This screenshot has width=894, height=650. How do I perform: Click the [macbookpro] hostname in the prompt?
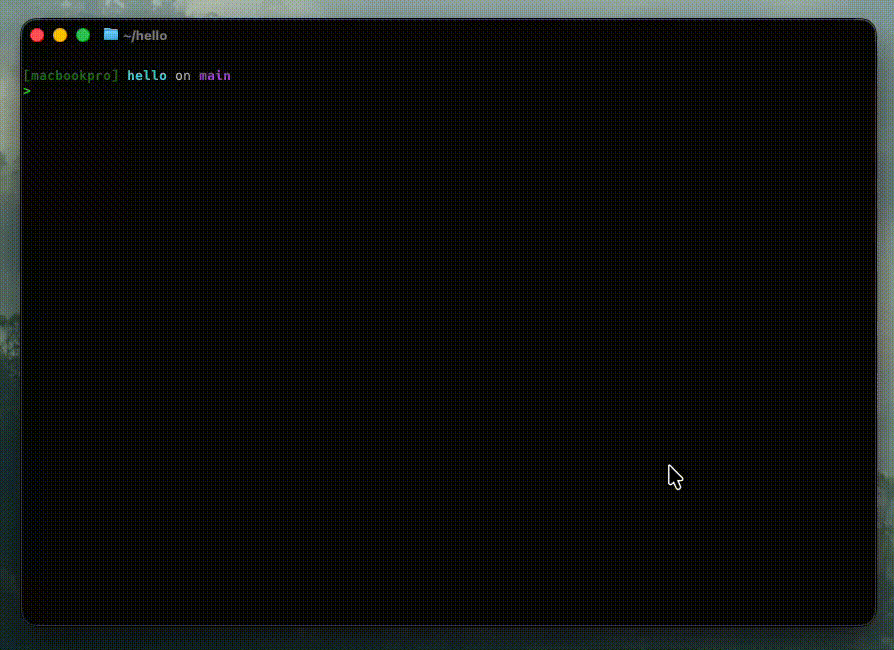click(x=70, y=76)
